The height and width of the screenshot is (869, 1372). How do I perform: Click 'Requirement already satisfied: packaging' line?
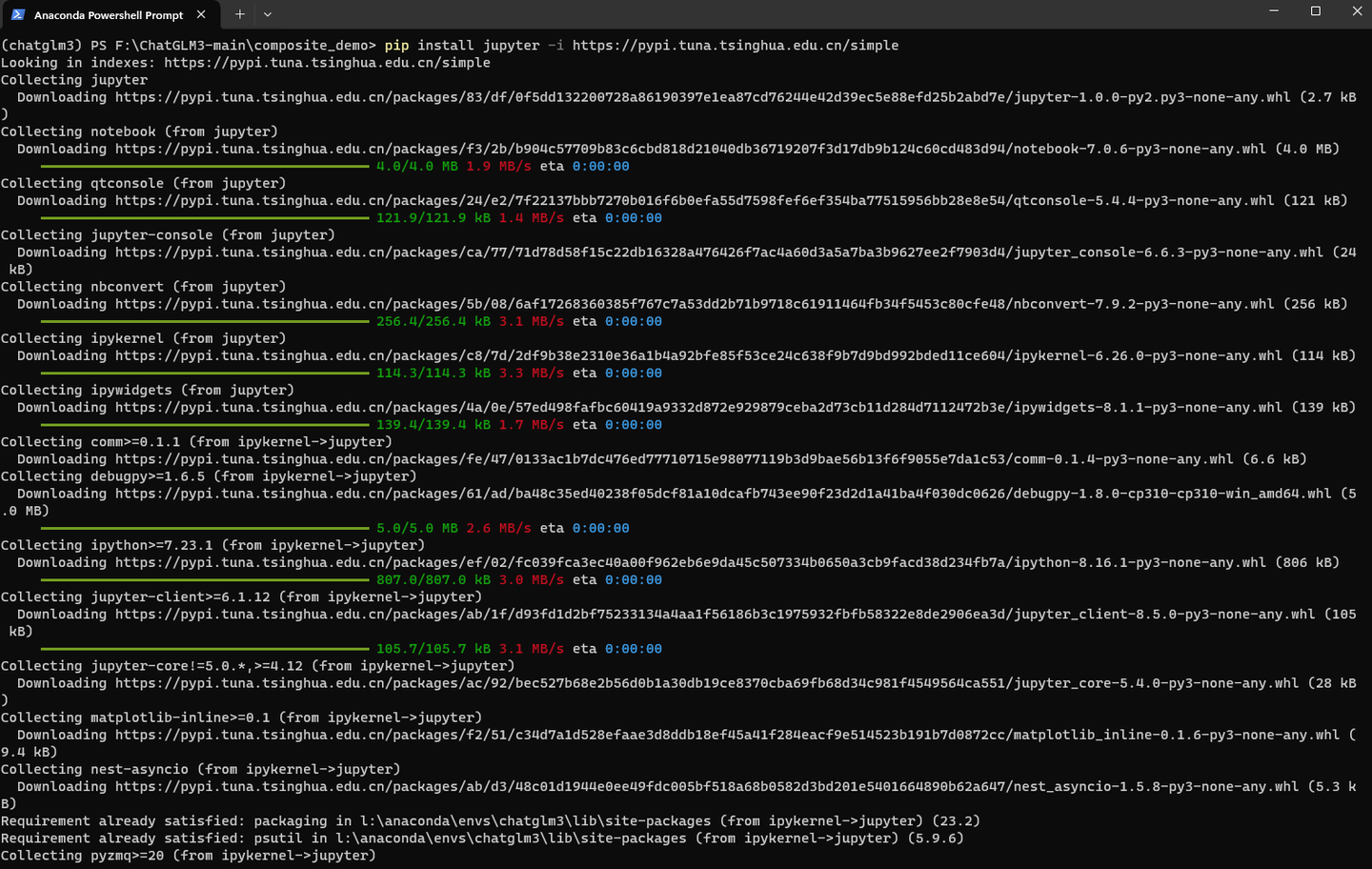coord(491,820)
